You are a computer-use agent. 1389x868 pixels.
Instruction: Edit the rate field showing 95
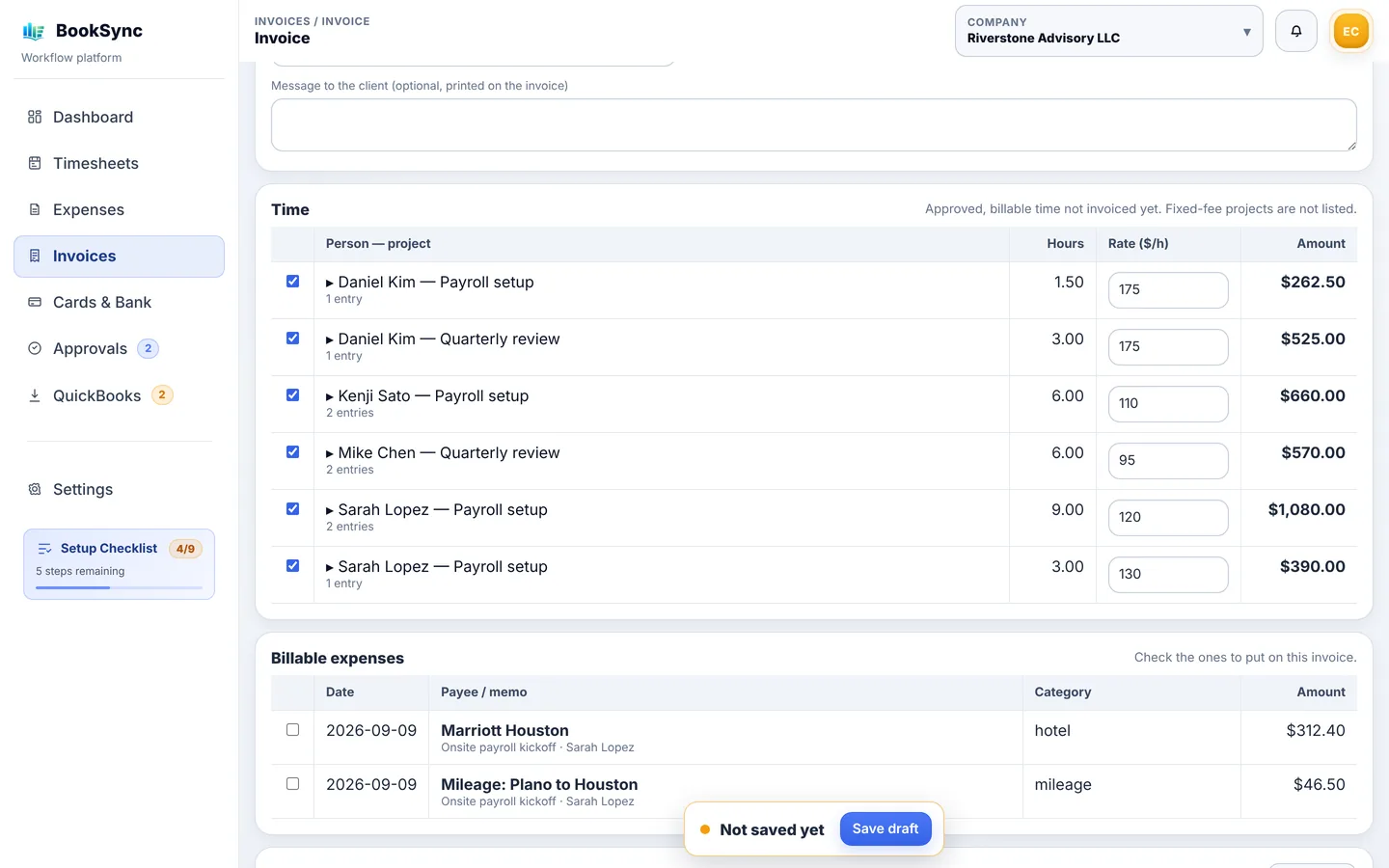tap(1168, 461)
